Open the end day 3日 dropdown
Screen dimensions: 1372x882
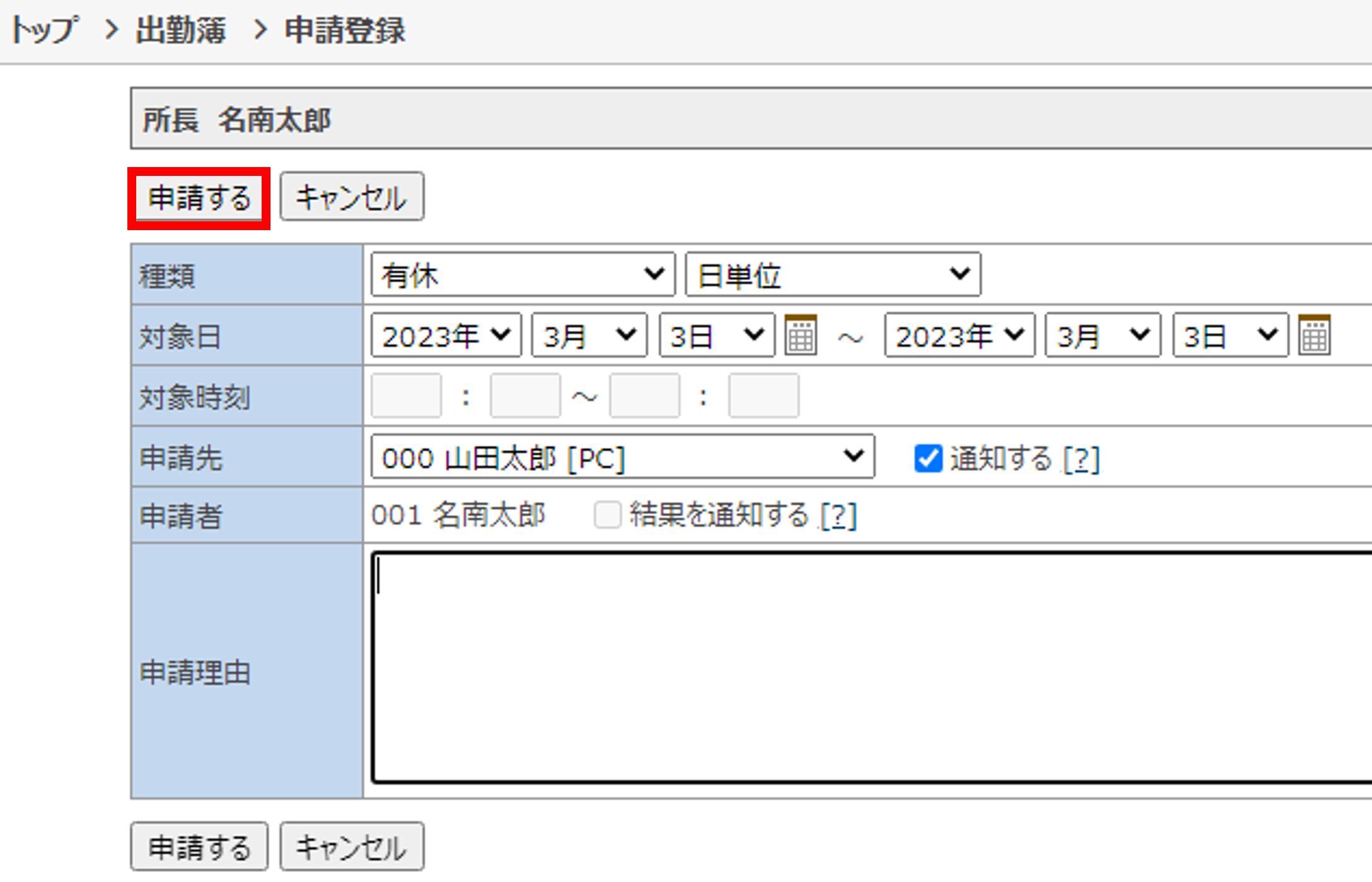1230,335
